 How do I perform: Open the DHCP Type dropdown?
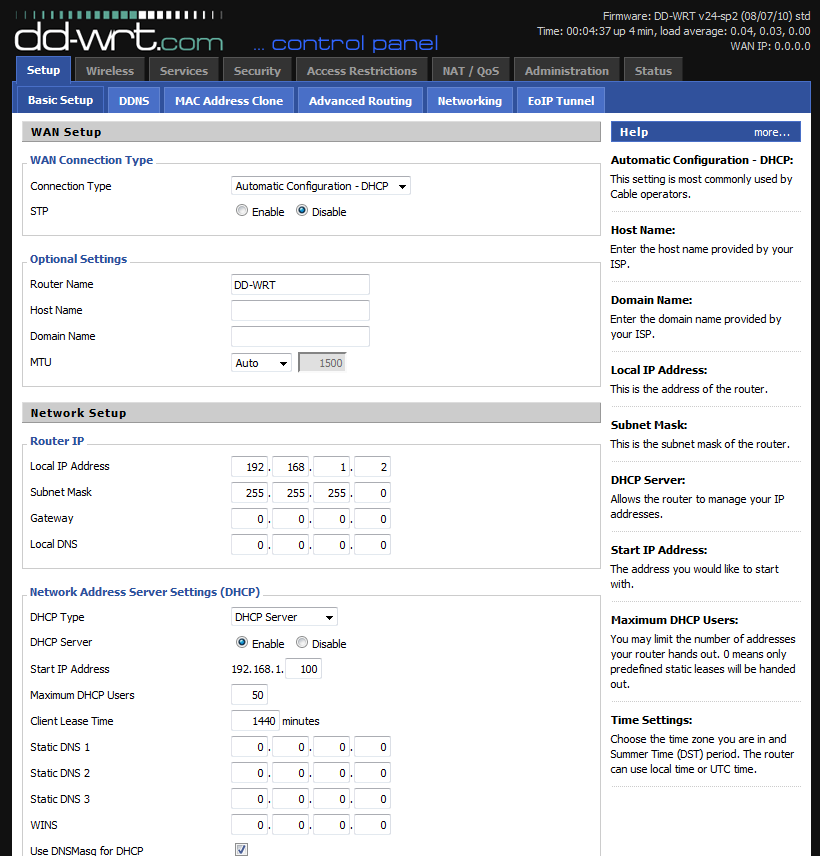[284, 617]
